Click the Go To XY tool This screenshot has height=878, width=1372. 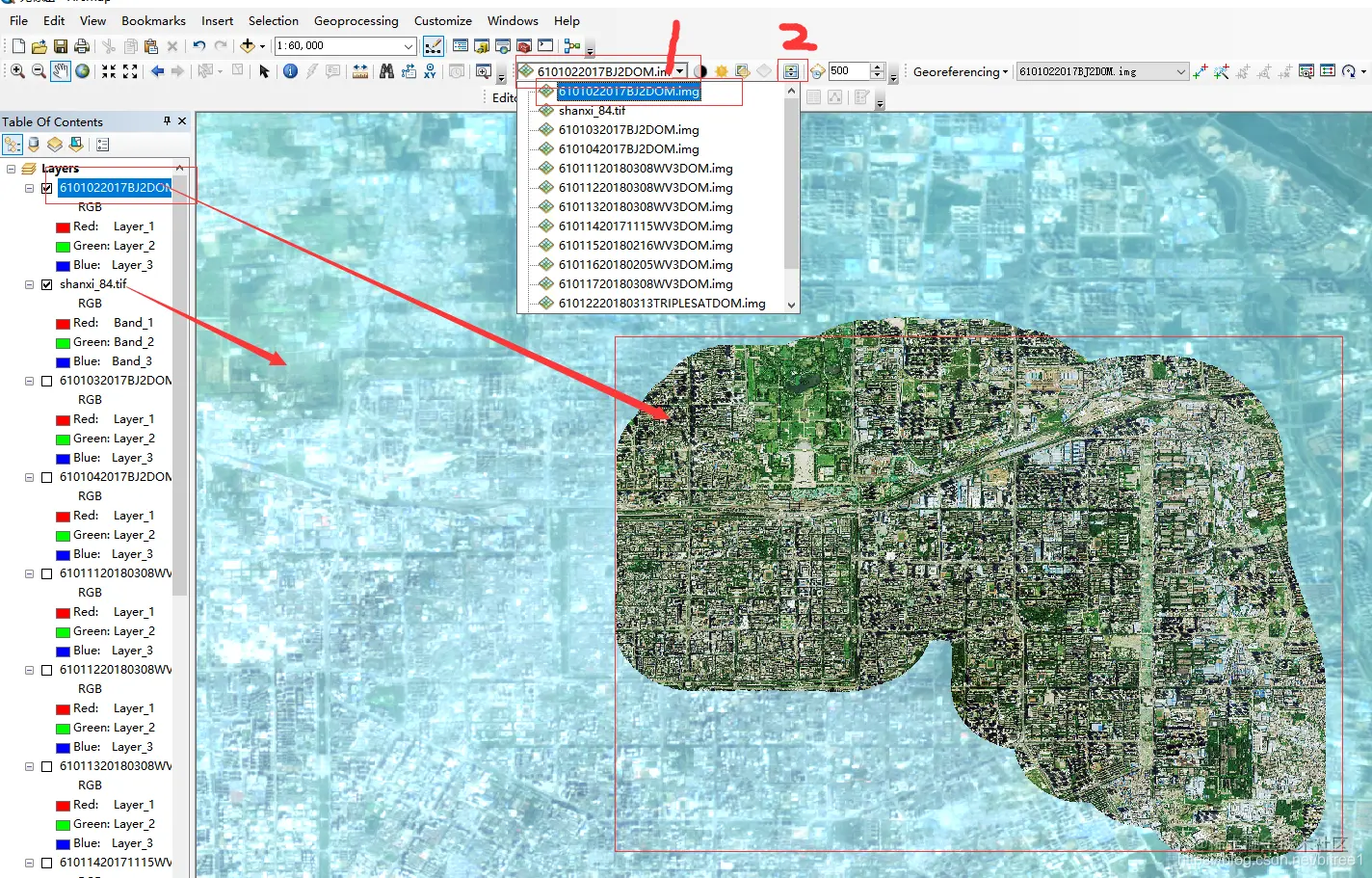[x=430, y=71]
